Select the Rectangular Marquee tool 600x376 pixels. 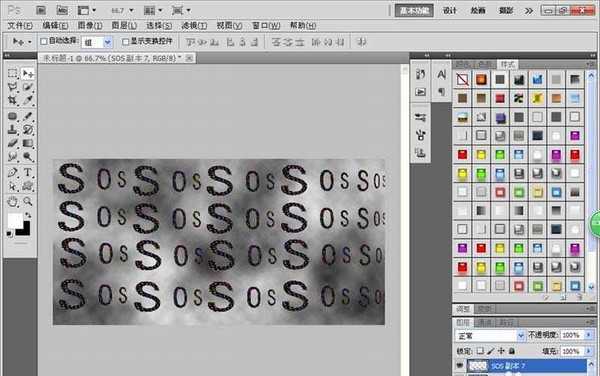pos(12,73)
